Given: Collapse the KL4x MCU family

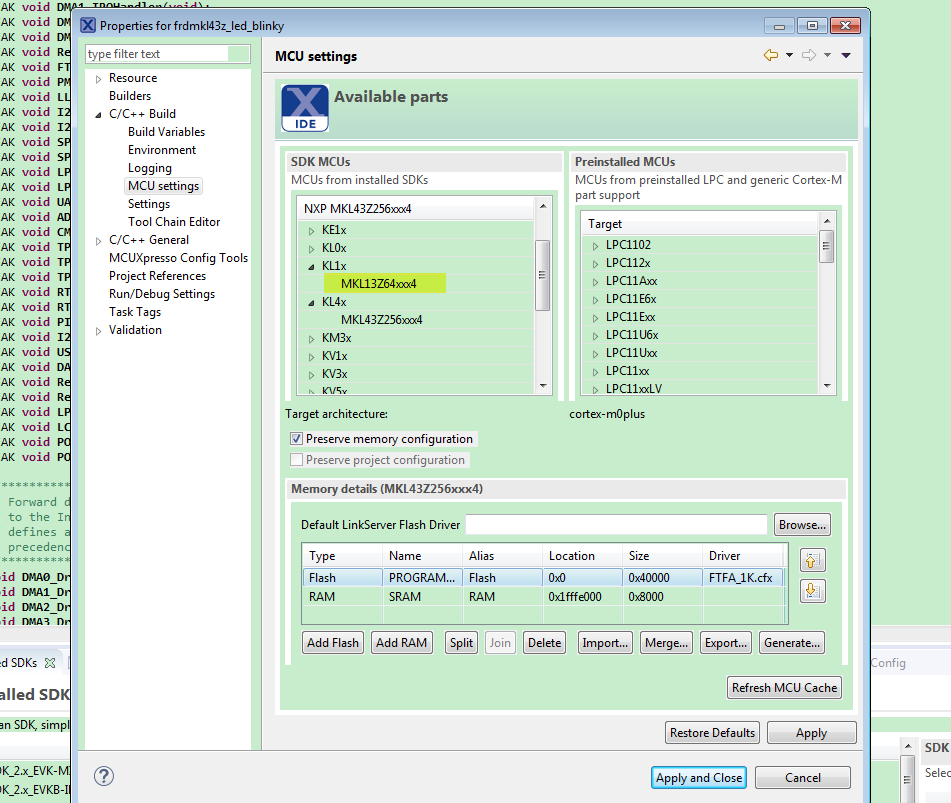Looking at the screenshot, I should tap(312, 303).
